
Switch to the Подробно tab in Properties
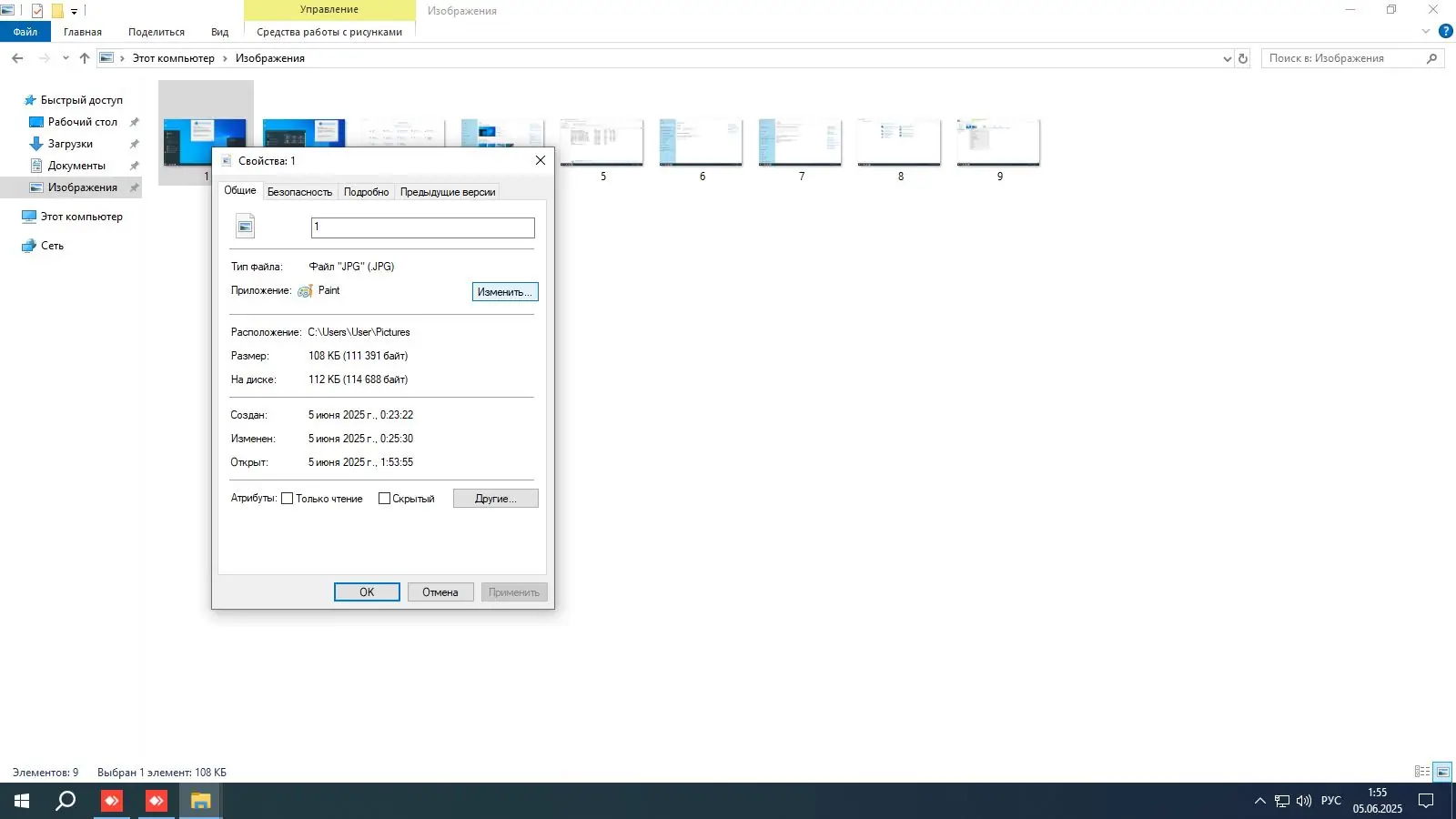click(x=366, y=191)
